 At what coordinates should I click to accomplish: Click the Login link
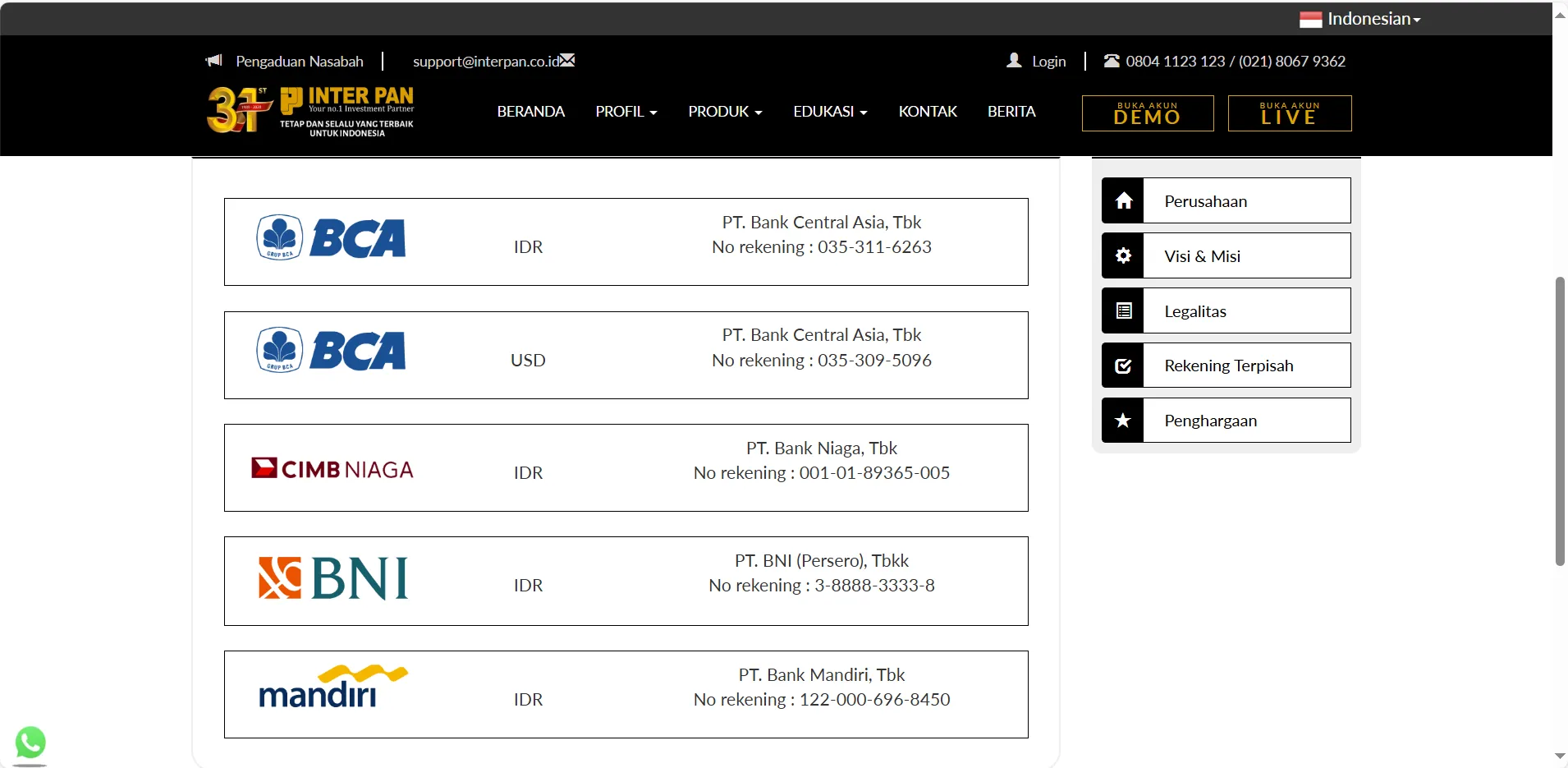[x=1049, y=62]
